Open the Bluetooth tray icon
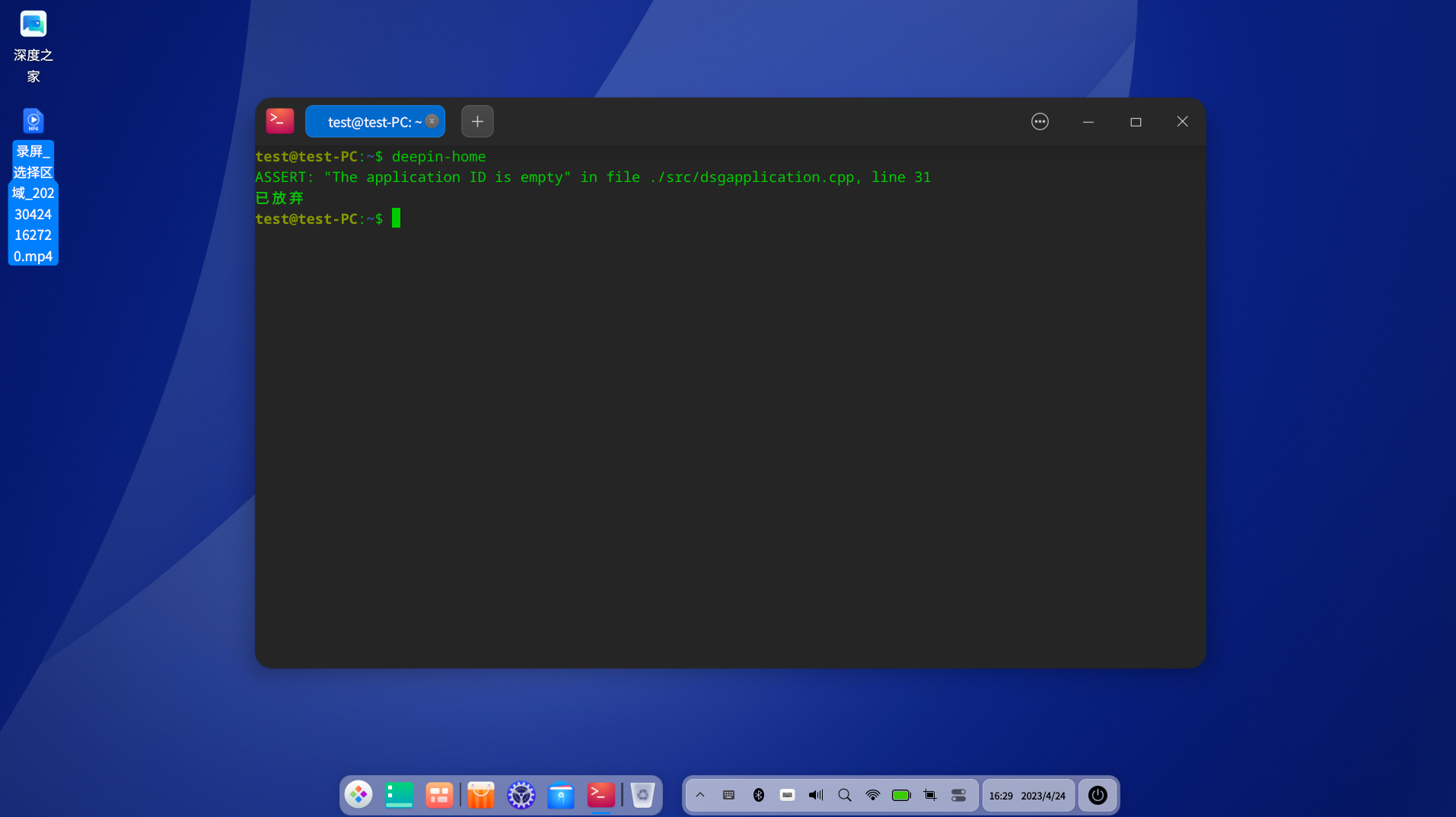Screen dimensions: 1456x817 (758, 795)
